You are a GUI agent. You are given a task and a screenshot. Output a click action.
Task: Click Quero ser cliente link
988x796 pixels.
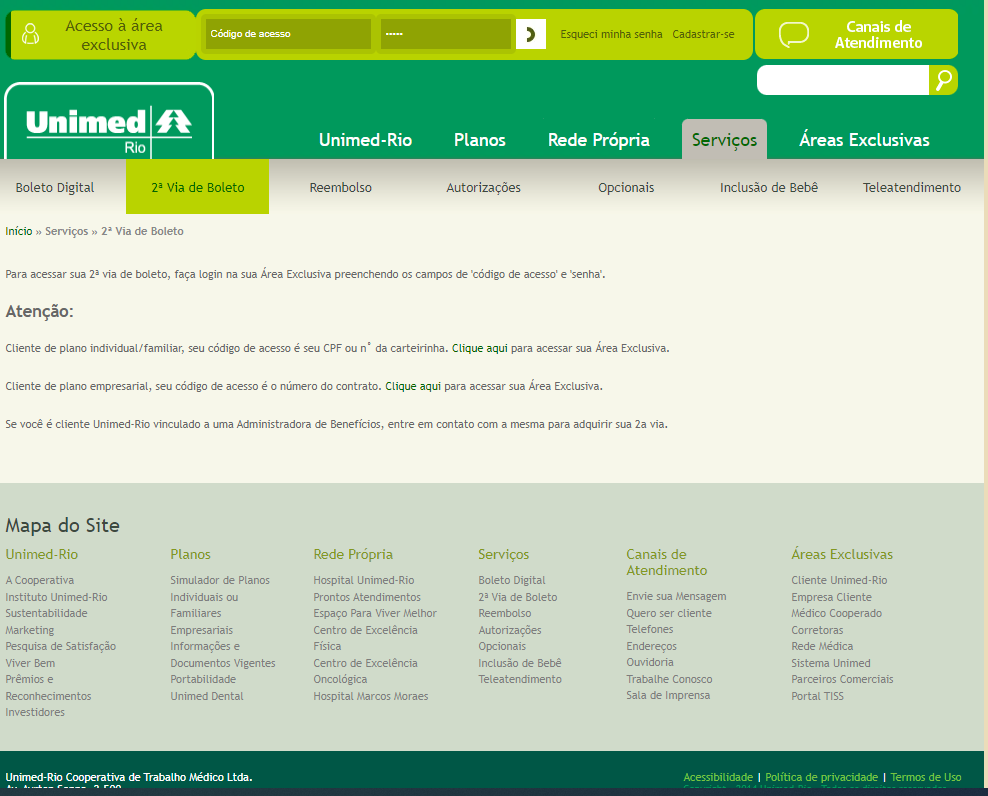point(669,613)
